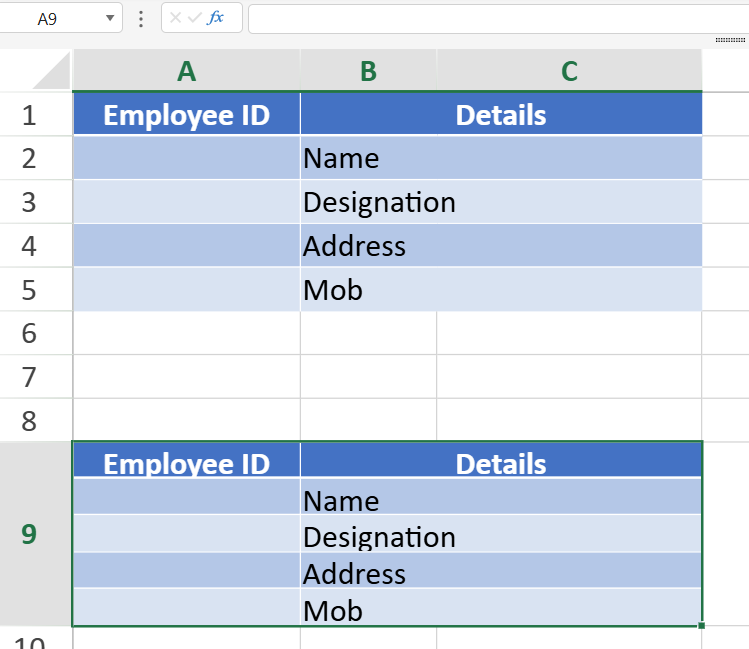Click the Cancel X icon in formula bar
The width and height of the screenshot is (749, 649).
[175, 18]
